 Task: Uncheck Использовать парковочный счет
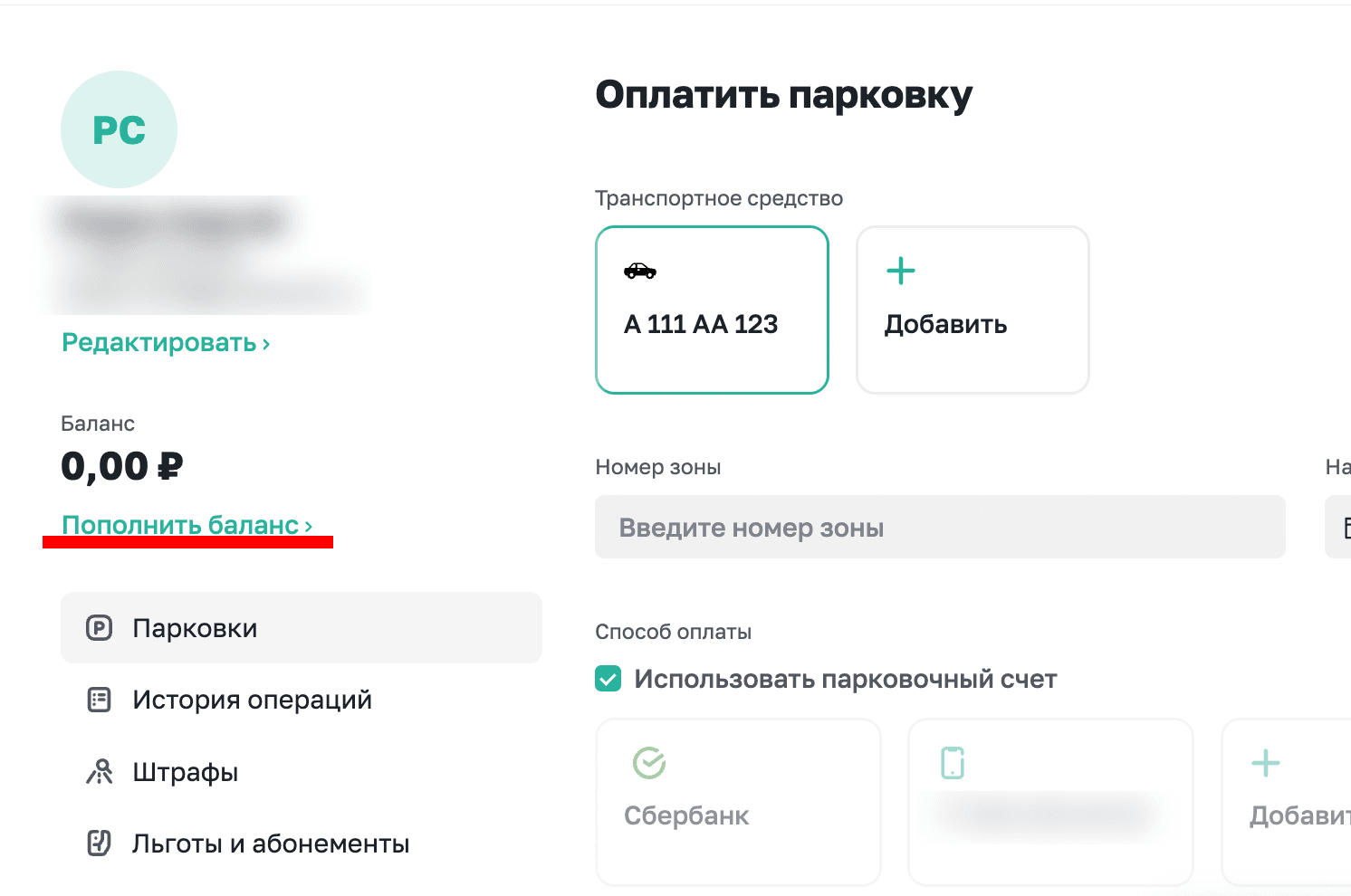click(x=608, y=678)
